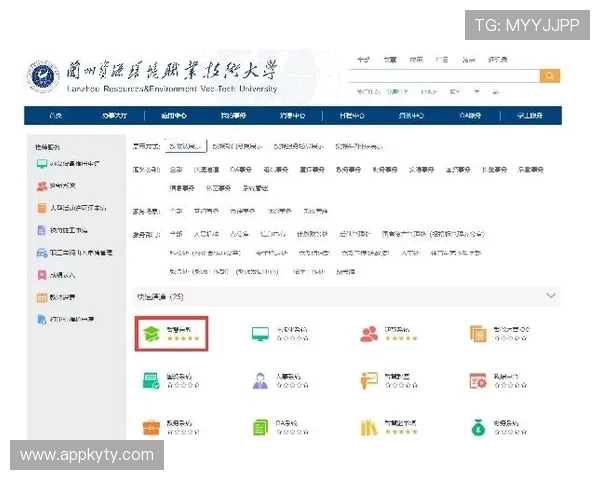Open the pink bookmark item in left sidebar
Screen dimensions: 600x480
tap(56, 275)
